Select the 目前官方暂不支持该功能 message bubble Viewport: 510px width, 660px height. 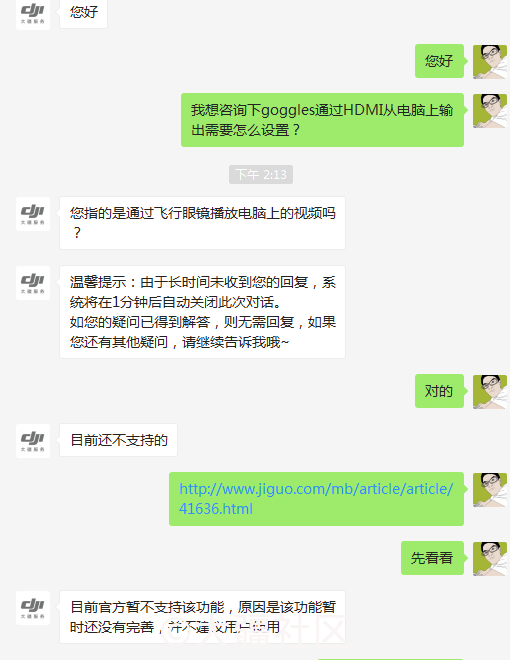(202, 617)
